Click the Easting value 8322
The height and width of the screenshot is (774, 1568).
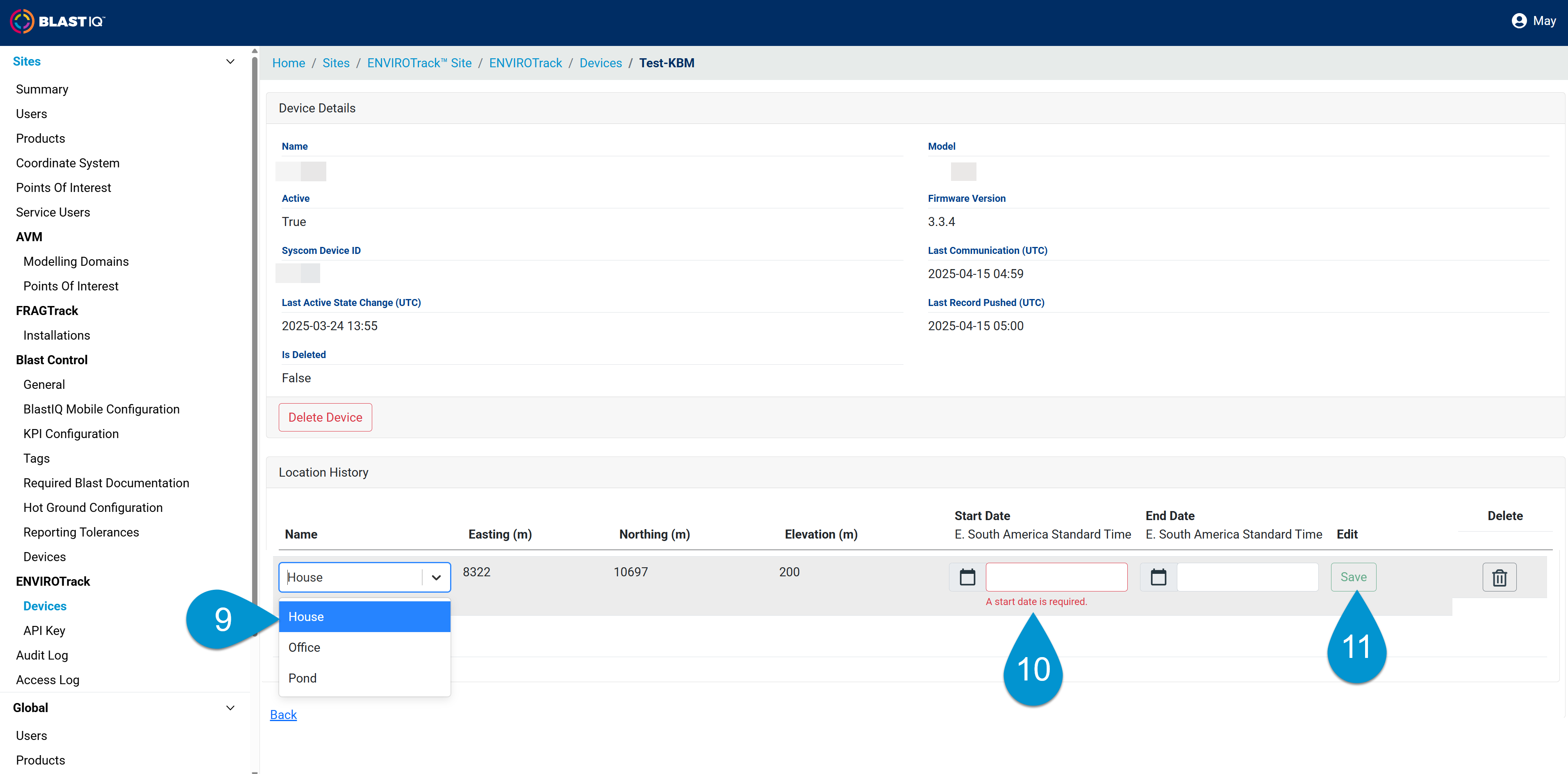point(477,572)
